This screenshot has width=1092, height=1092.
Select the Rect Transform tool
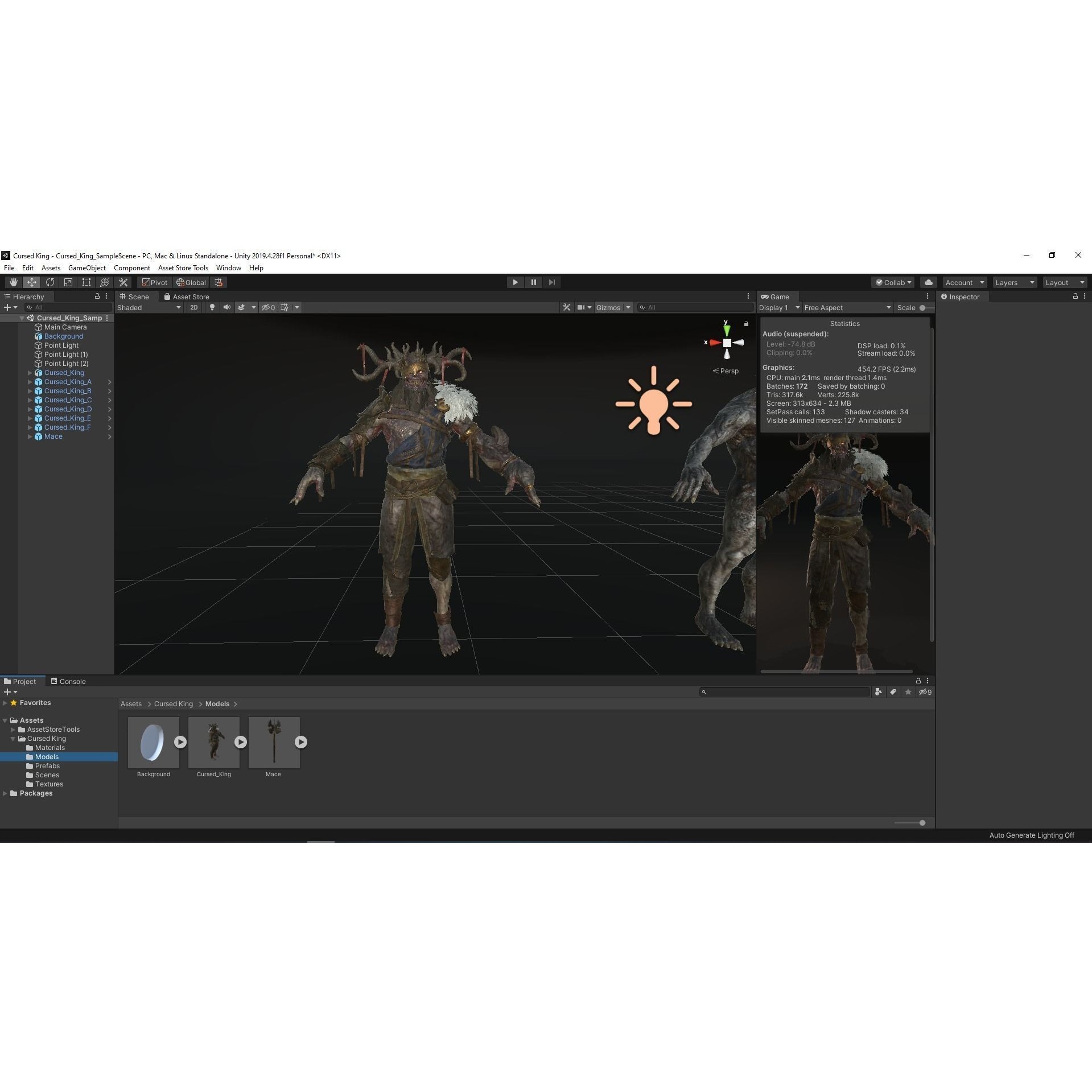(x=86, y=282)
